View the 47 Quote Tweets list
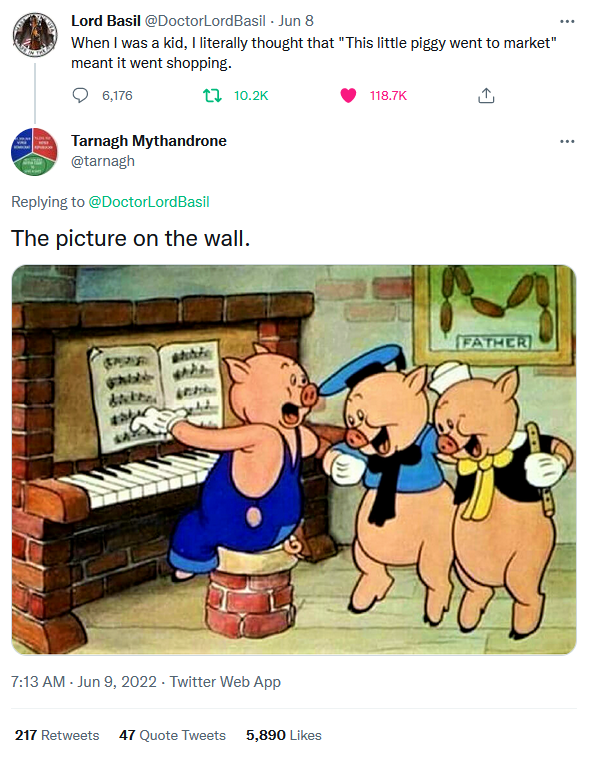 click(172, 735)
